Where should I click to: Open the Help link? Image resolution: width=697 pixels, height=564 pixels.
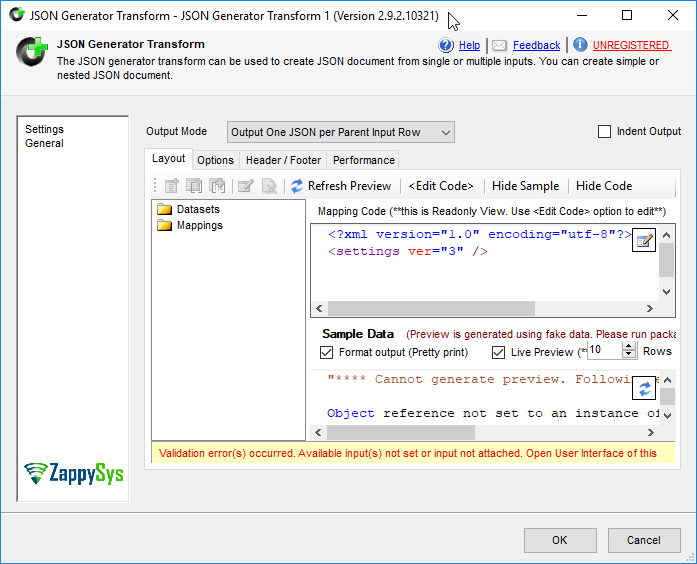coord(469,45)
